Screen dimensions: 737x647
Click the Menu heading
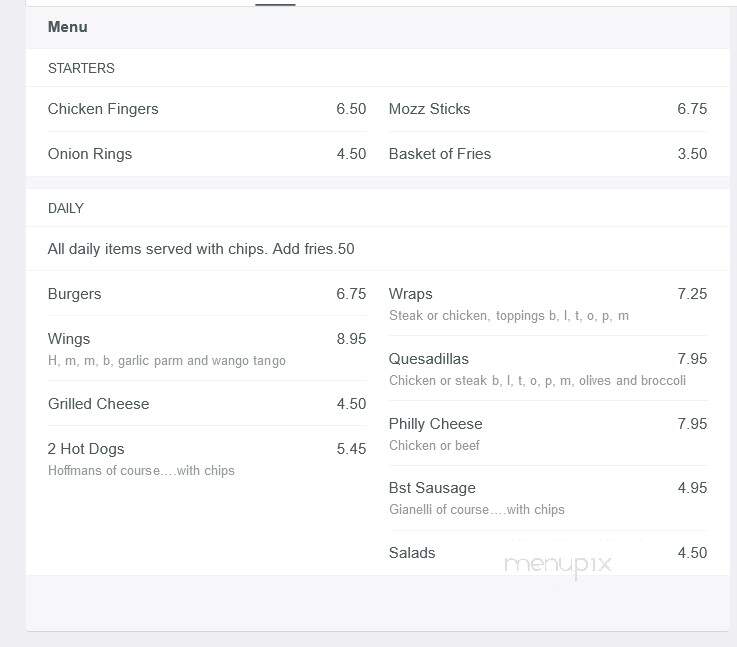point(68,27)
